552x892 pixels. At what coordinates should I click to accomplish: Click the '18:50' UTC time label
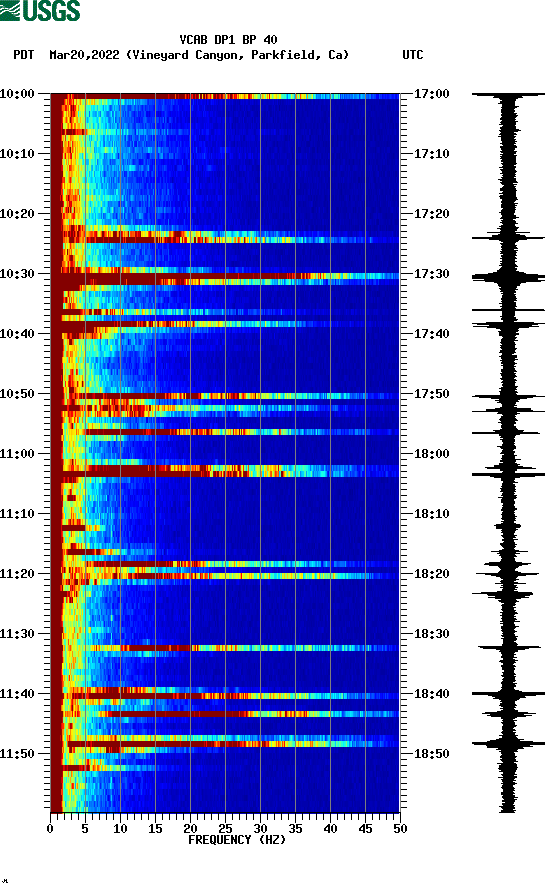(431, 754)
